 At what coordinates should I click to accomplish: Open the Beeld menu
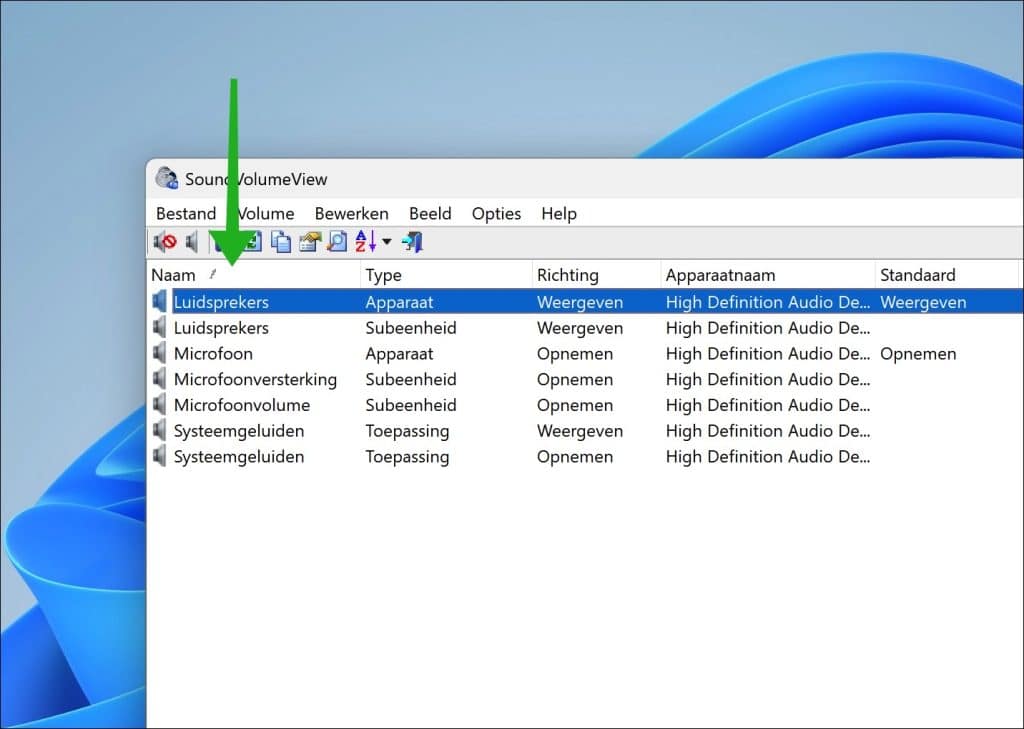[430, 214]
